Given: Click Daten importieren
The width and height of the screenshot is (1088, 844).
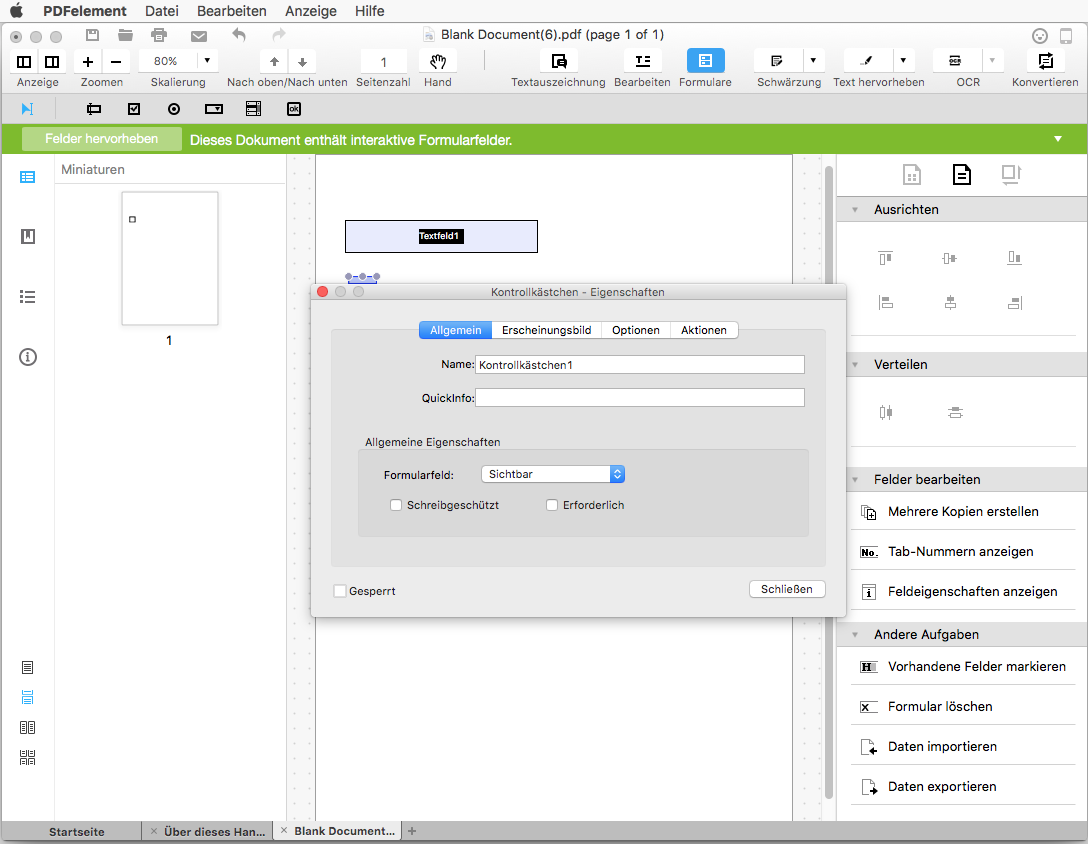Looking at the screenshot, I should tap(963, 747).
